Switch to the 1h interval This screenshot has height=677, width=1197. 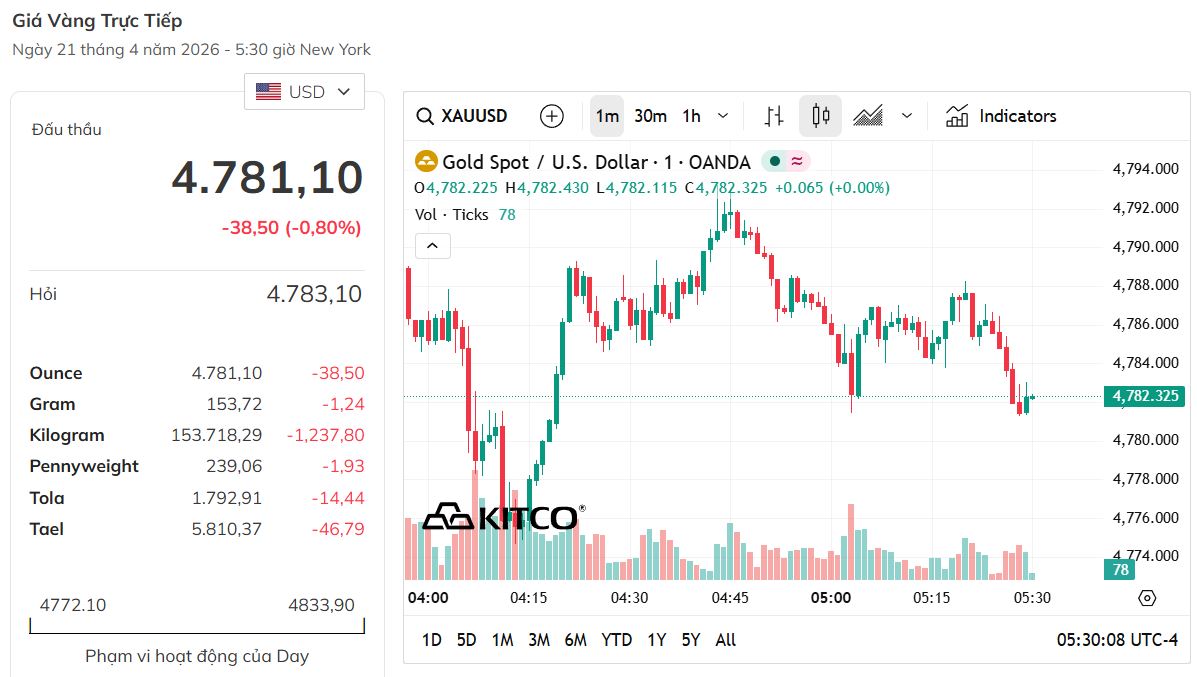pos(691,116)
